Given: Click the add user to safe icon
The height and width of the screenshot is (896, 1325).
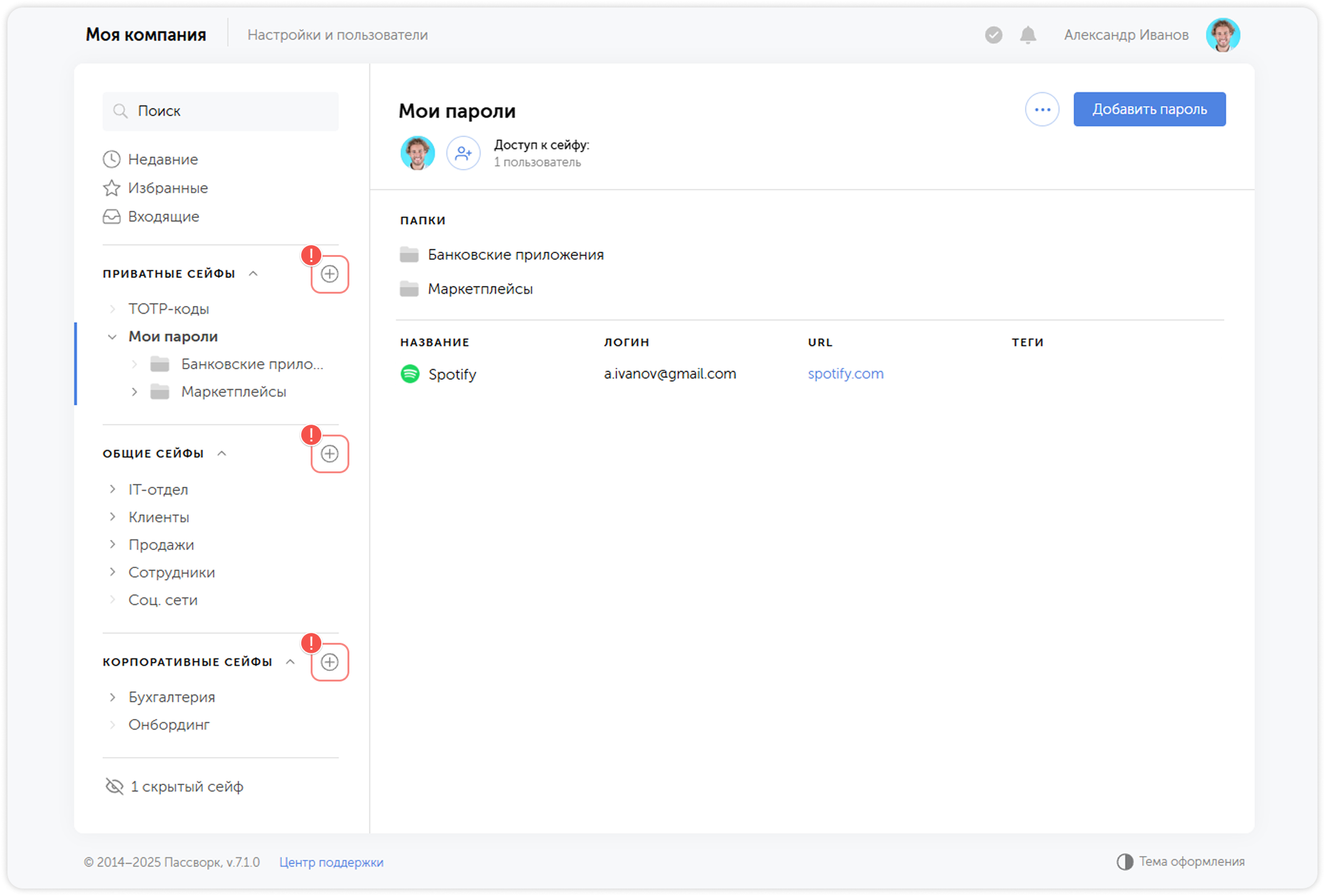Looking at the screenshot, I should (x=464, y=153).
